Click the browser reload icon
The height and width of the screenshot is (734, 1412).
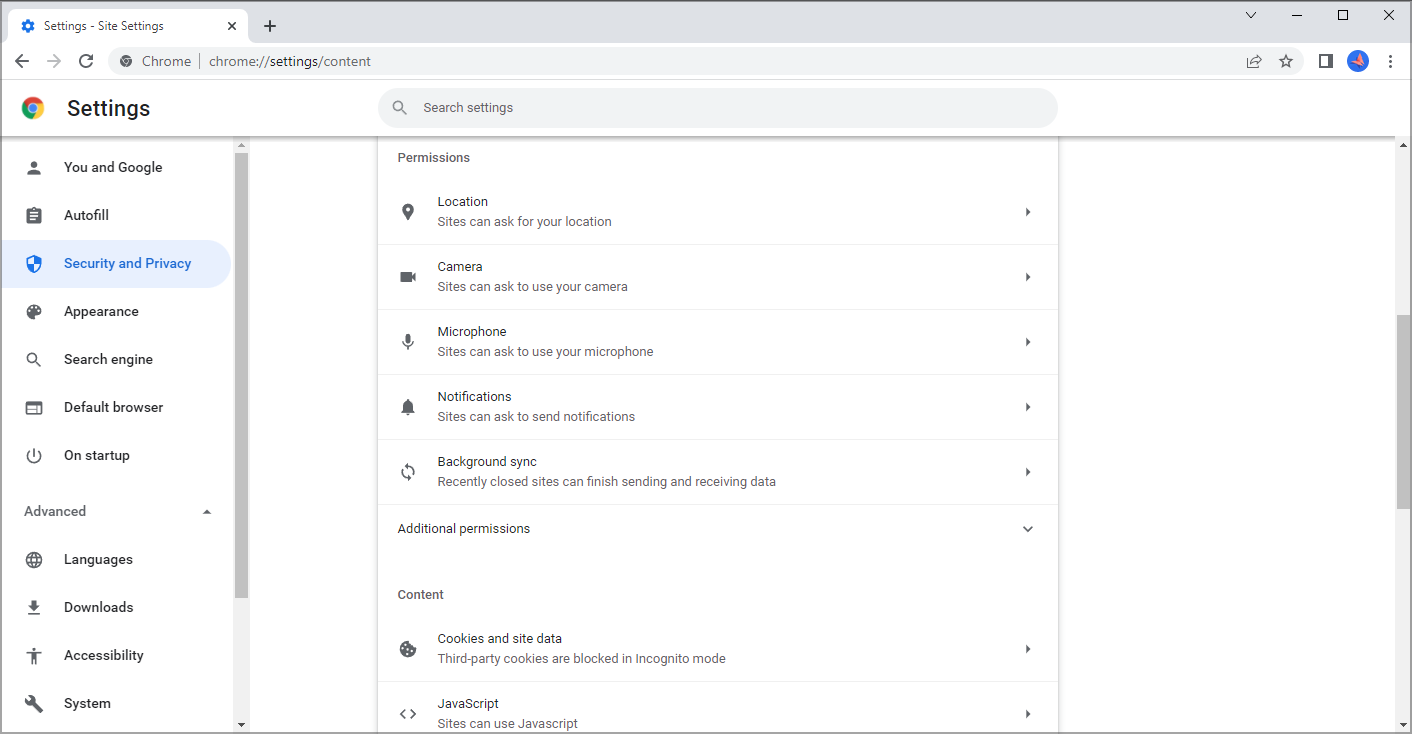[x=86, y=61]
